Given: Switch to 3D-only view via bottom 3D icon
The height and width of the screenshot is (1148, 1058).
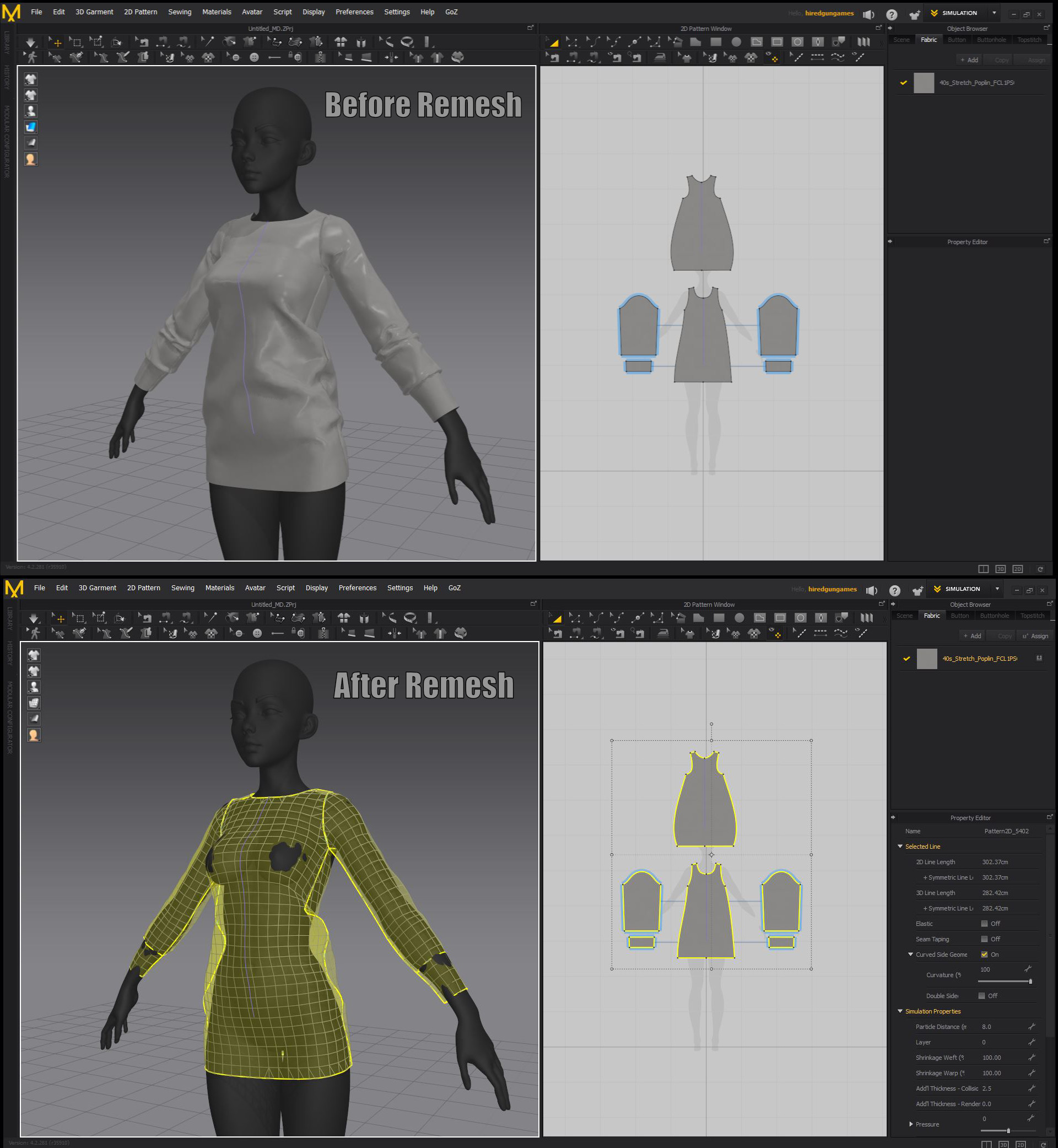Looking at the screenshot, I should (1001, 569).
